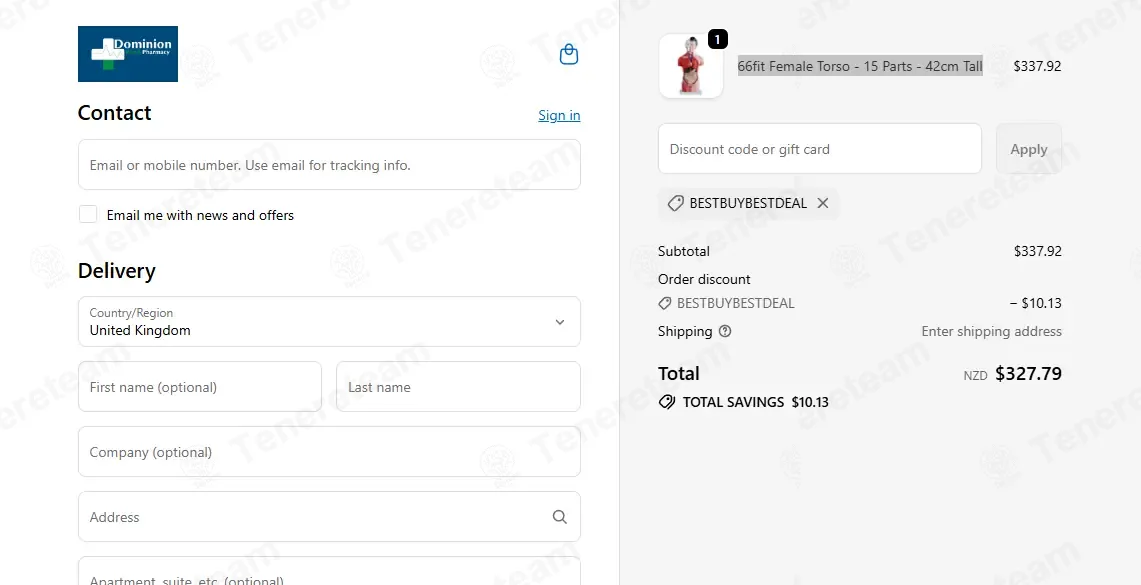Click the Sign in link
The height and width of the screenshot is (585, 1141).
[x=559, y=115]
